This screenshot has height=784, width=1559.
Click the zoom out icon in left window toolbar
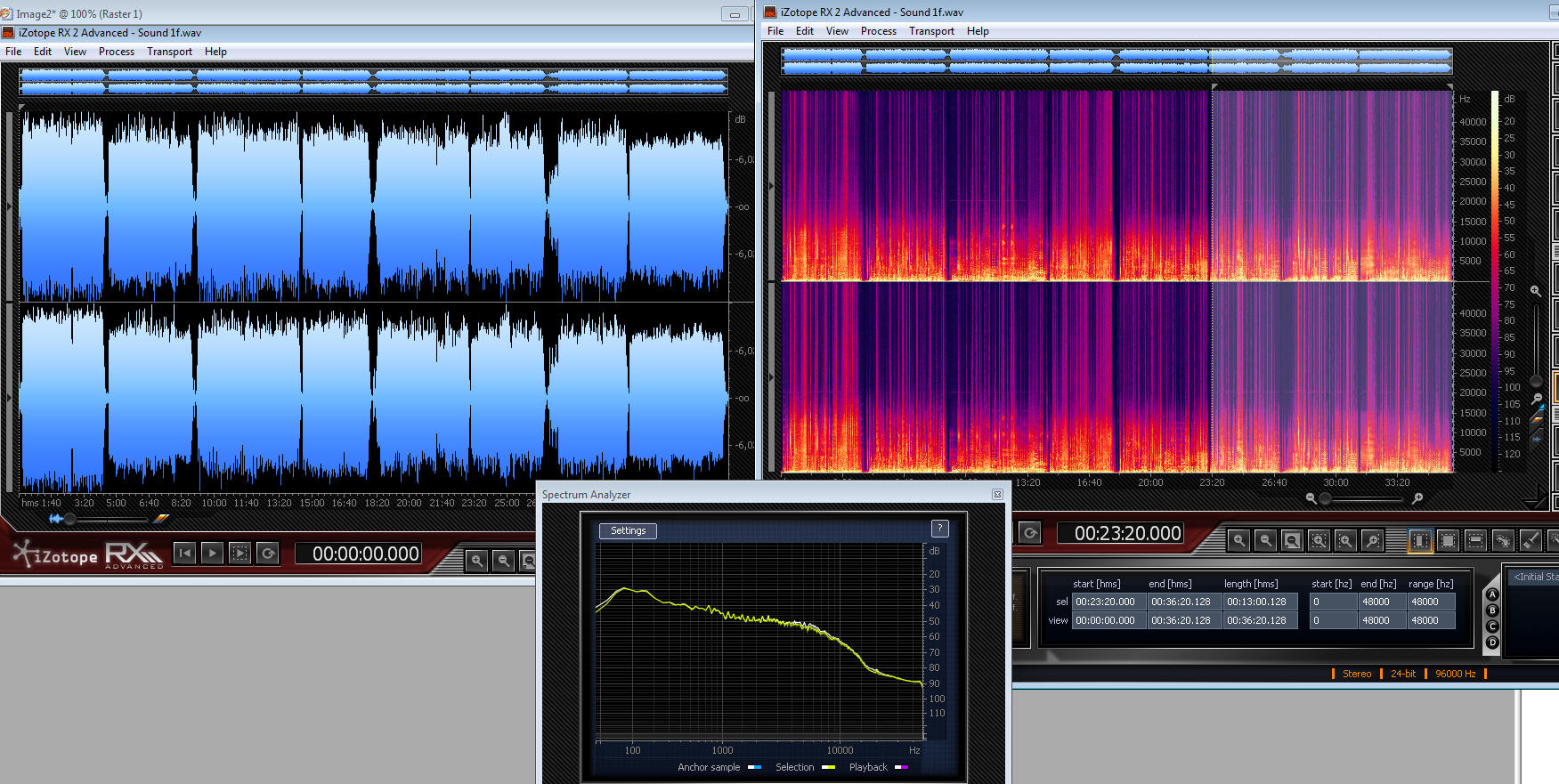504,561
